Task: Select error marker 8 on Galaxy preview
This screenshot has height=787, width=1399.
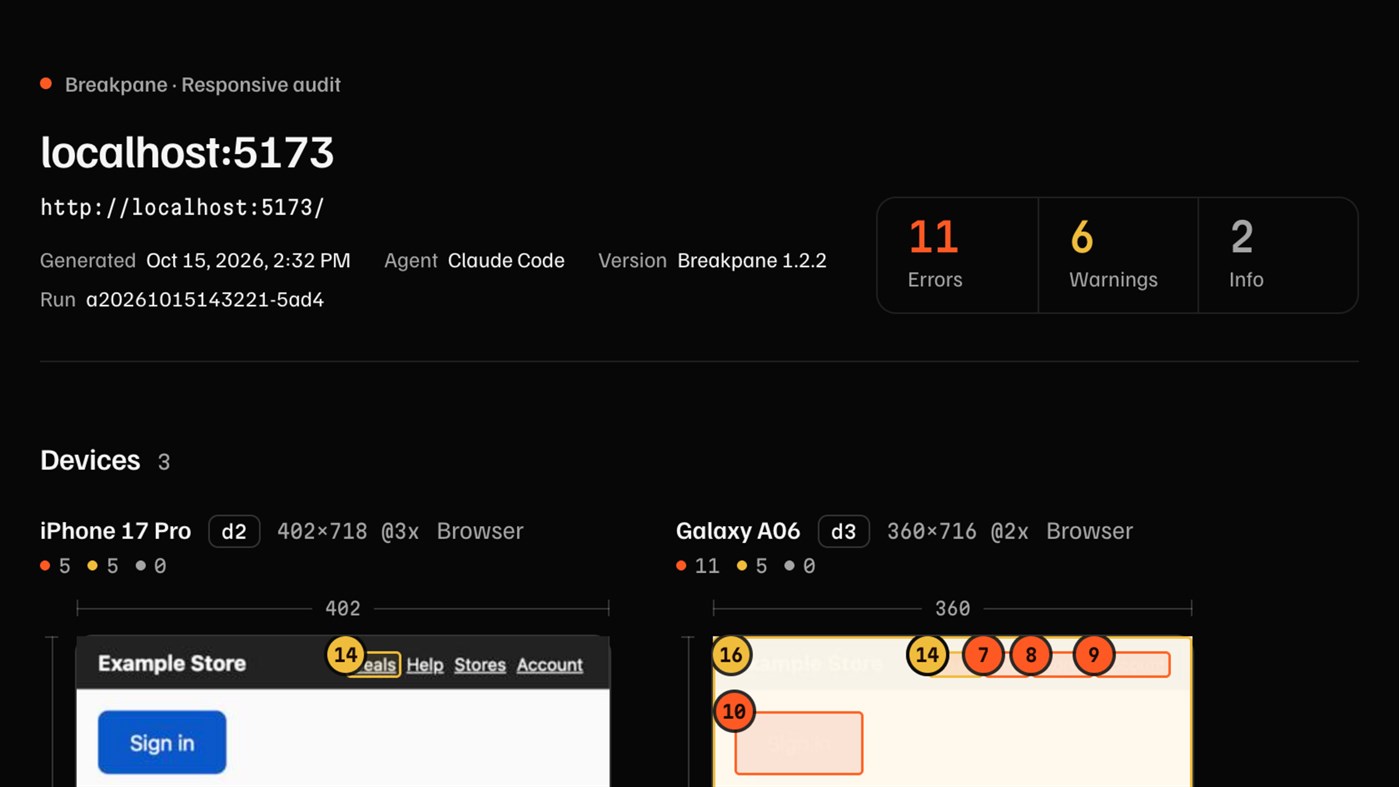Action: point(1031,655)
